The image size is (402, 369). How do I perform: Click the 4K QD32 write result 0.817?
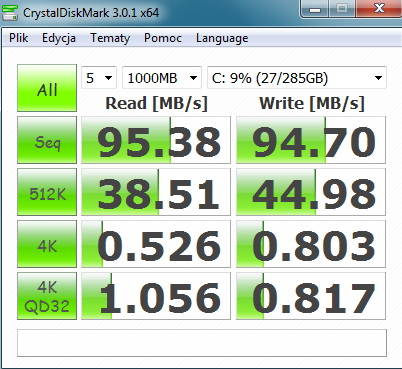pos(311,296)
